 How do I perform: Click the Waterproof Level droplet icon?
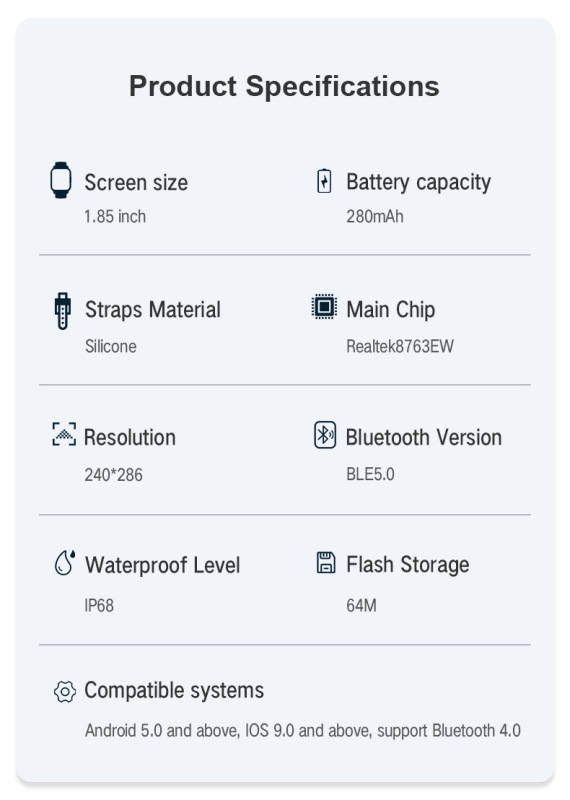[x=65, y=562]
